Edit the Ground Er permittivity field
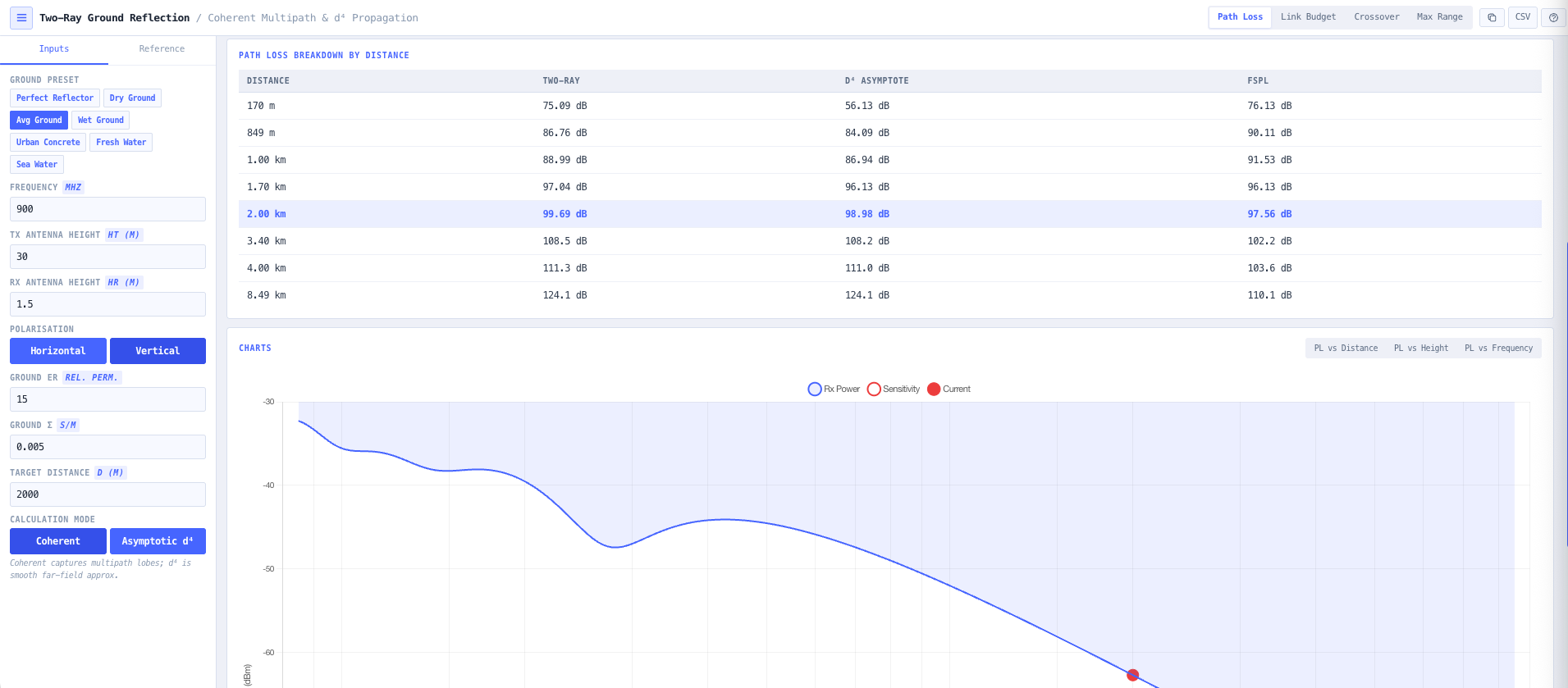 click(107, 399)
